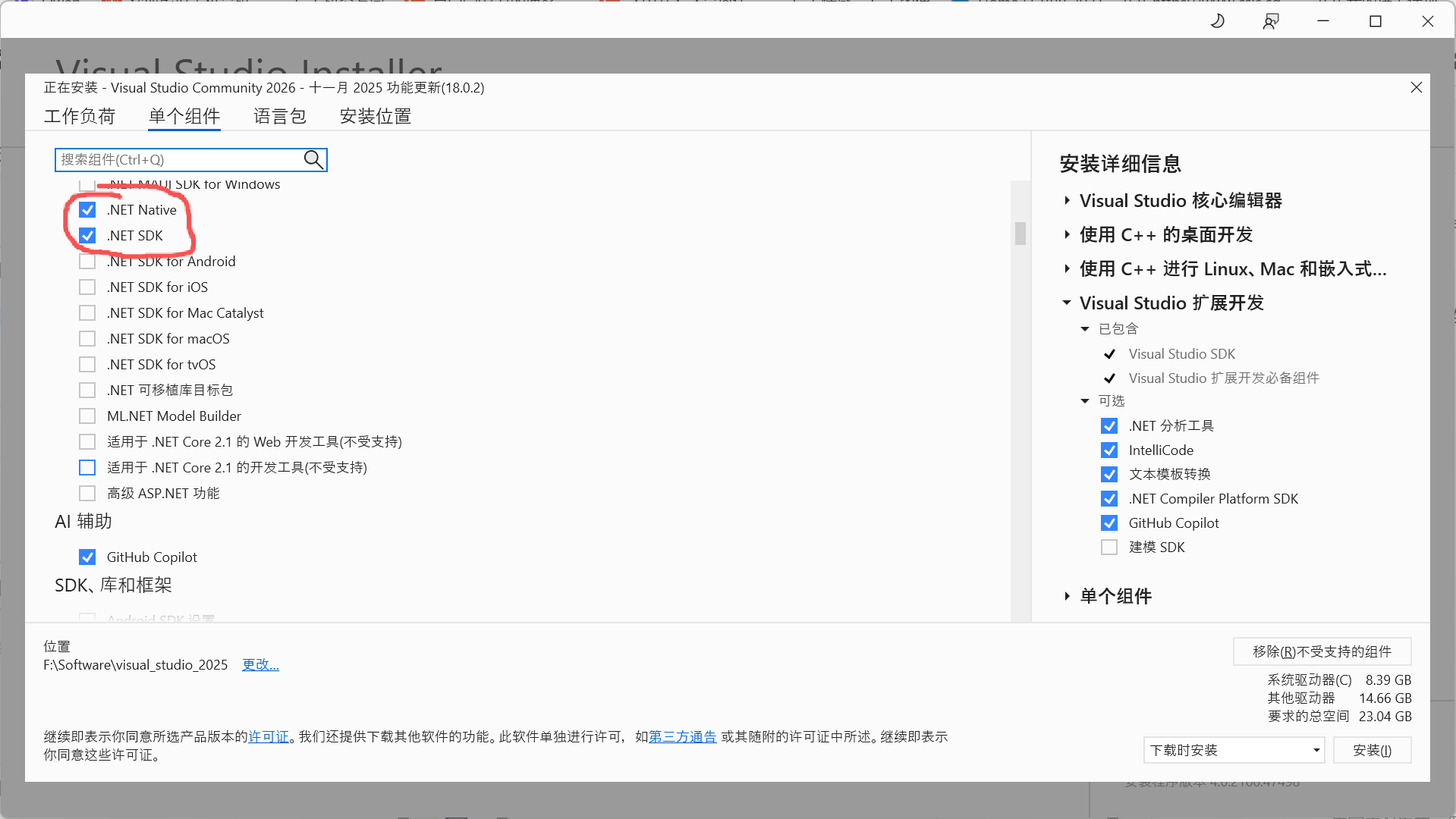Screen dimensions: 1456x819
Task: Minimize the Visual Studio Installer window
Action: click(x=1323, y=21)
